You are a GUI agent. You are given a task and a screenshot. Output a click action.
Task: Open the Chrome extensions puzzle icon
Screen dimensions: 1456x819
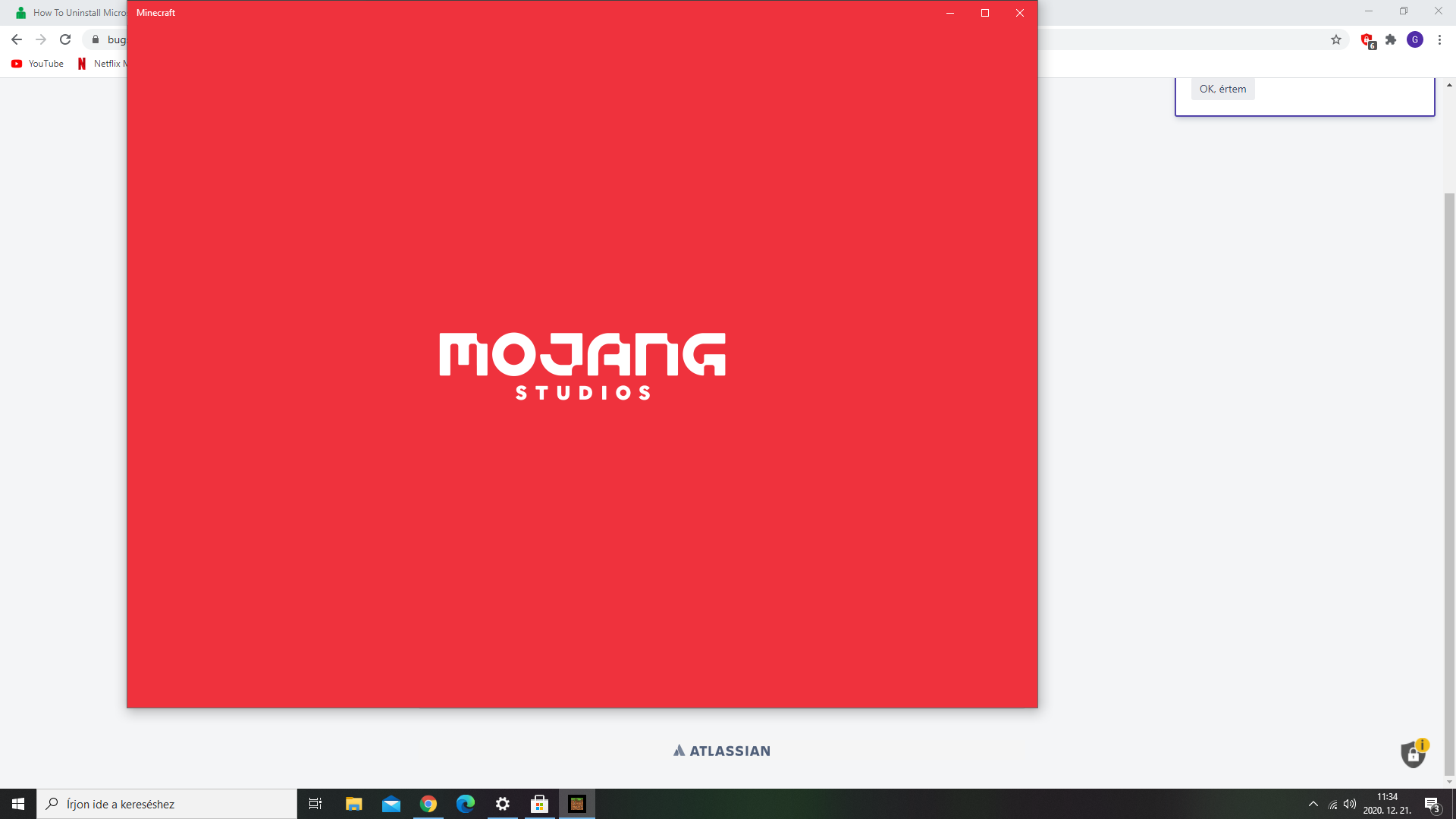[x=1391, y=39]
